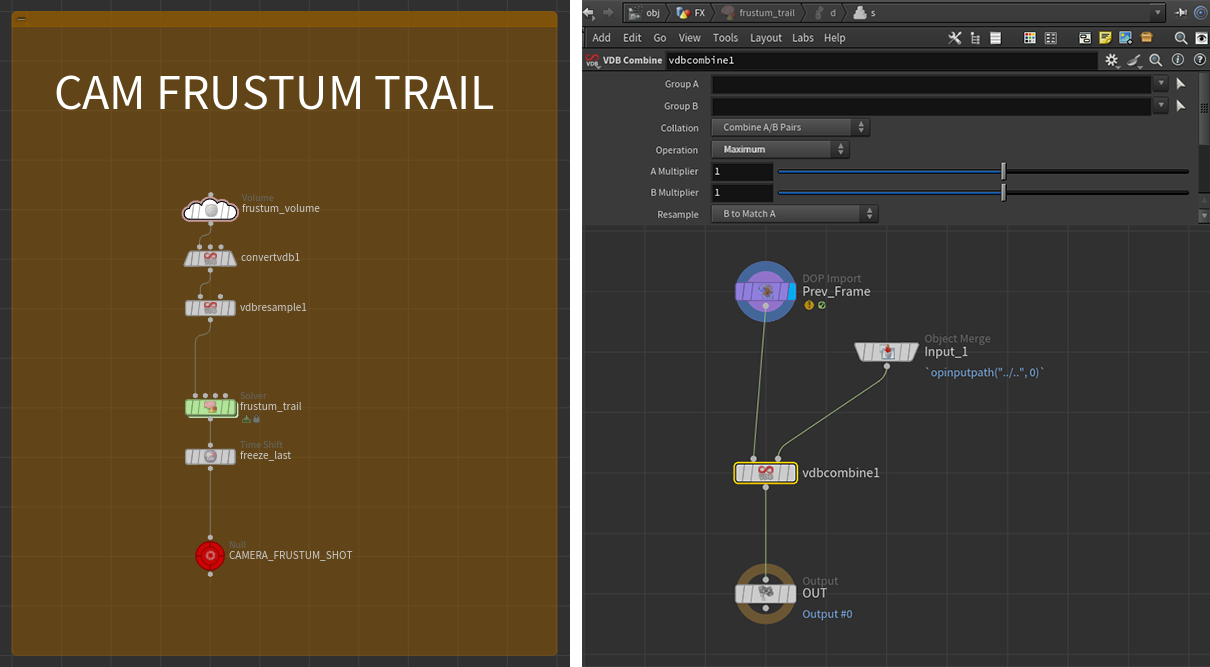This screenshot has width=1210, height=667.
Task: Click Group A selection arrow button
Action: [x=1180, y=84]
